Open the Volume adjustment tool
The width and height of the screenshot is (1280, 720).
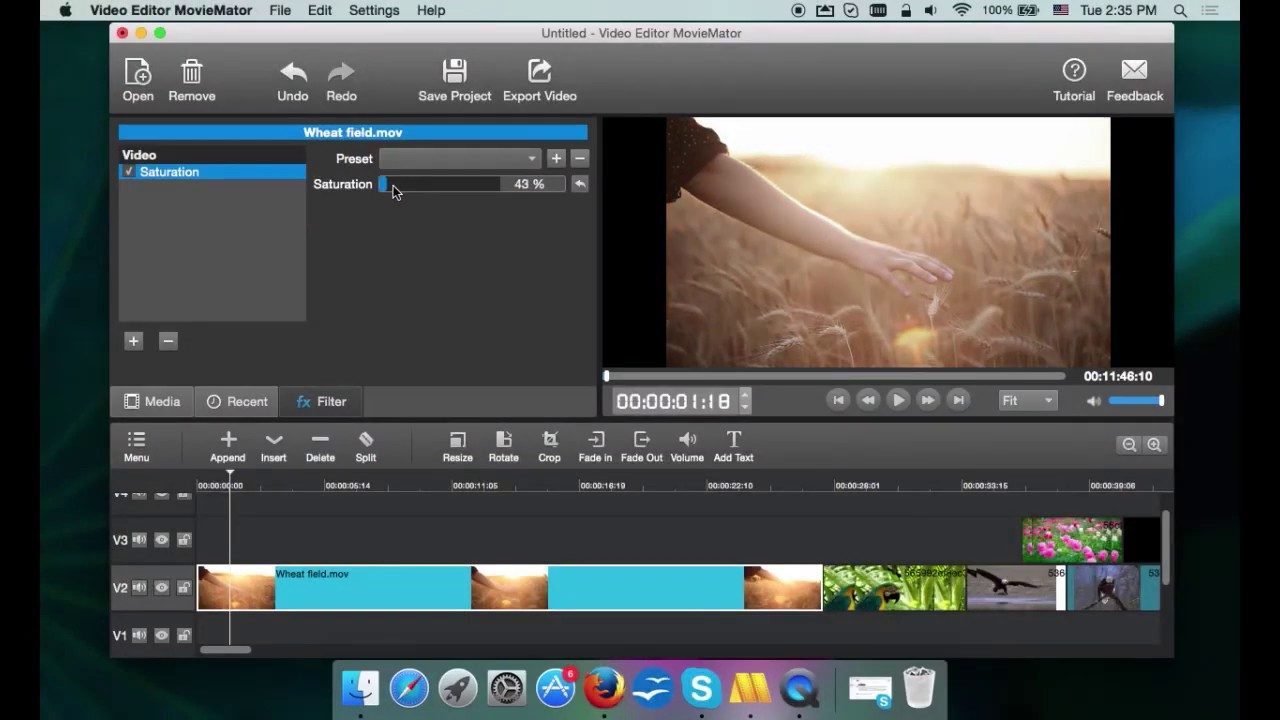pyautogui.click(x=687, y=445)
